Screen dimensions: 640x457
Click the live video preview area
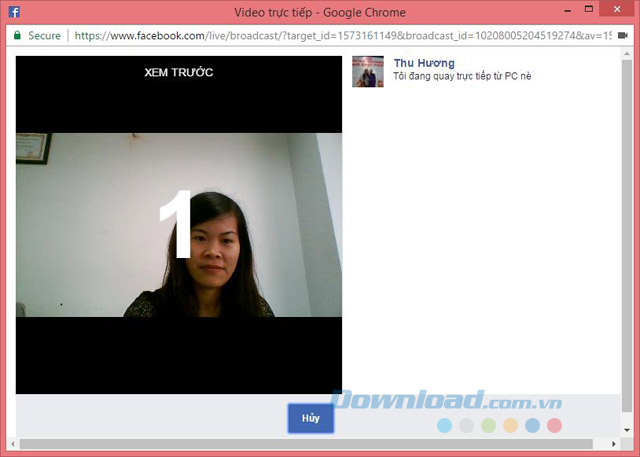pyautogui.click(x=179, y=225)
